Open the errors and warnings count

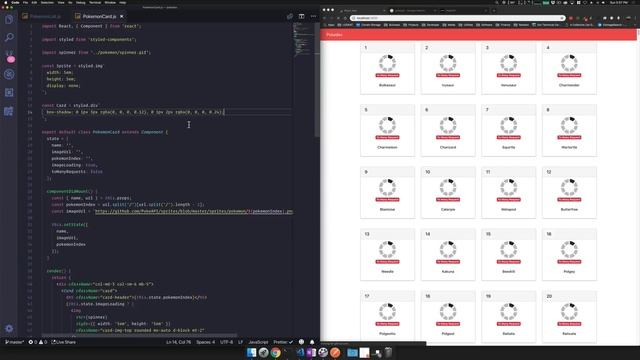38,342
